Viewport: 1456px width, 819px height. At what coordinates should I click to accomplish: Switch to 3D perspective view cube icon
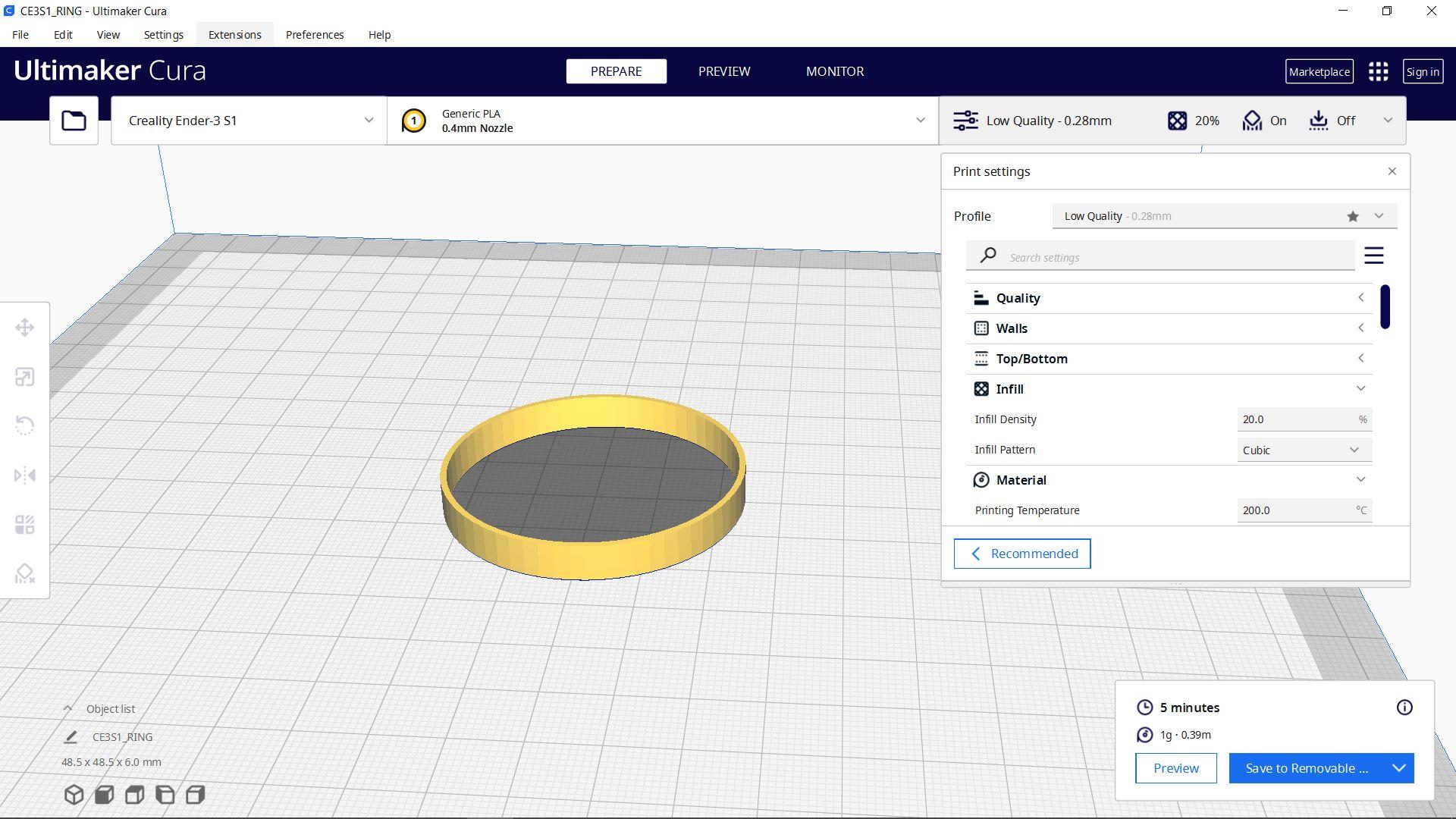(x=74, y=794)
